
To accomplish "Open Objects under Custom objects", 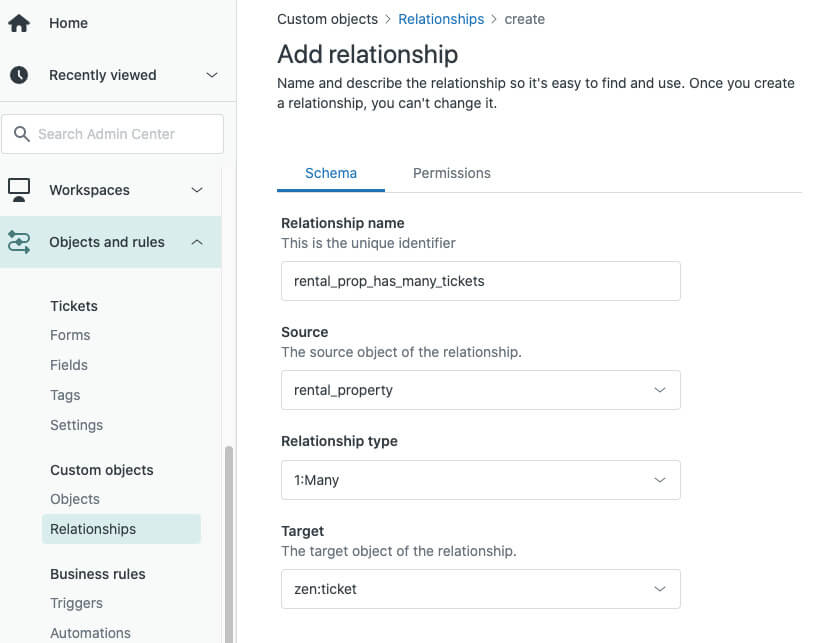I will (x=75, y=499).
